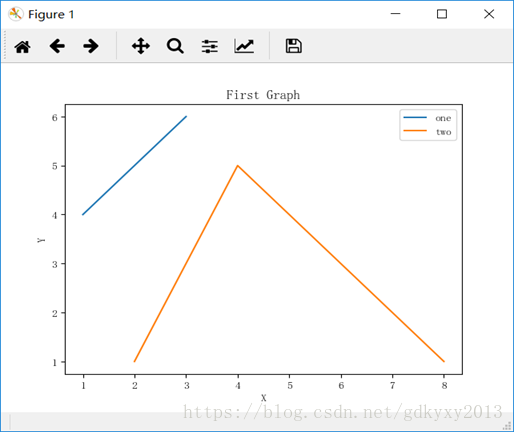The width and height of the screenshot is (514, 432).
Task: Click the 'two' legend label
Action: 444,132
